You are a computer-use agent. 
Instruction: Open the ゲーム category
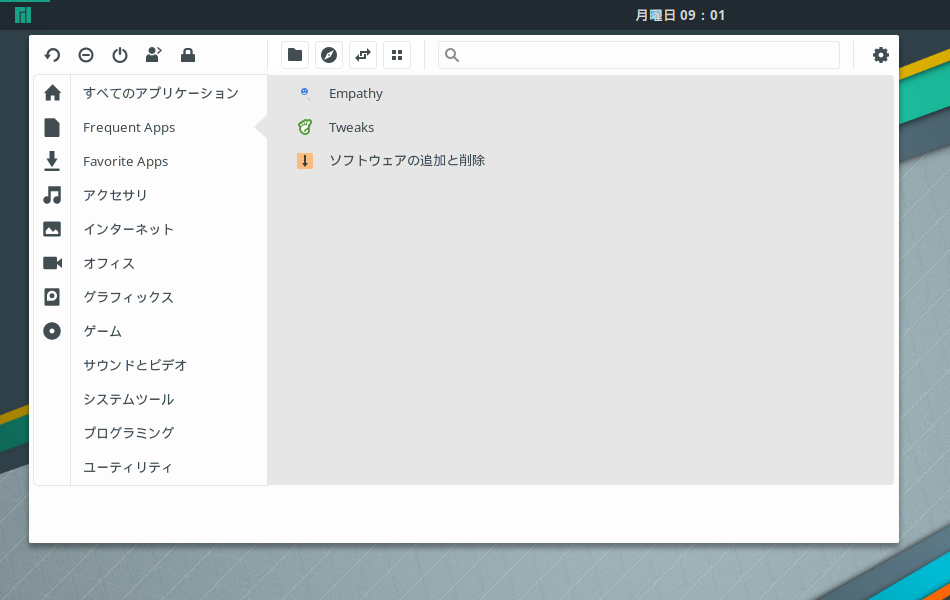(102, 331)
